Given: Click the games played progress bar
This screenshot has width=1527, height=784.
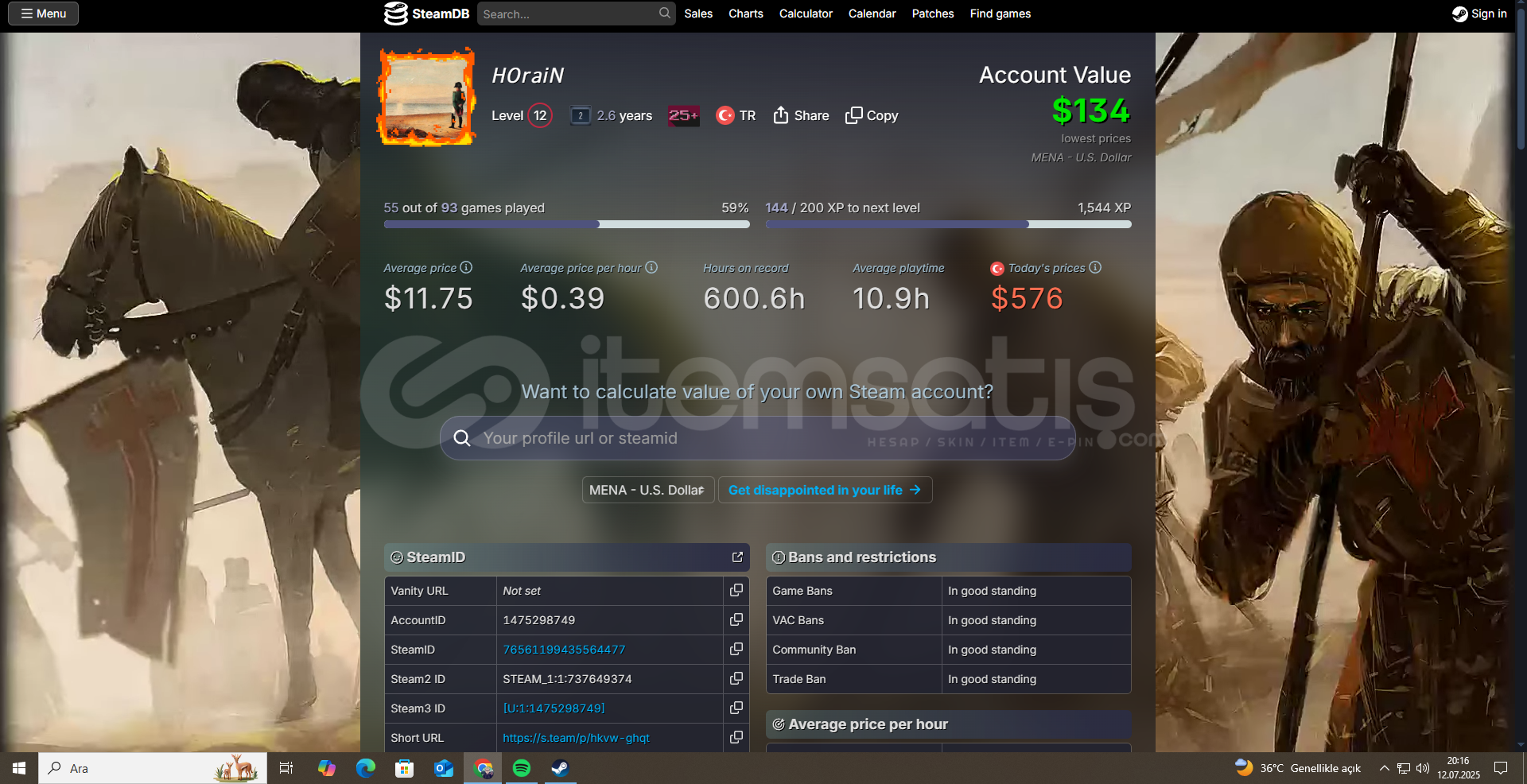Looking at the screenshot, I should [x=566, y=224].
